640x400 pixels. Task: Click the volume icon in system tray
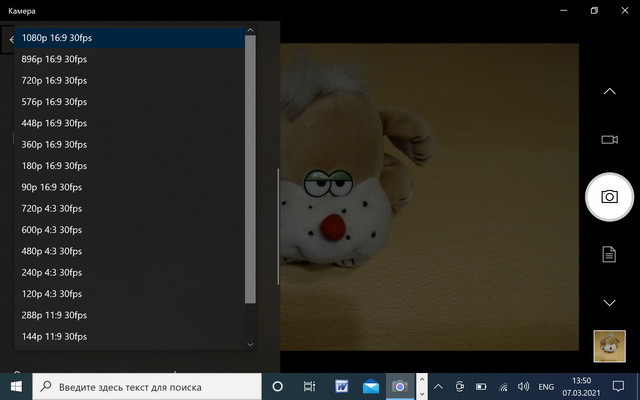tap(523, 386)
